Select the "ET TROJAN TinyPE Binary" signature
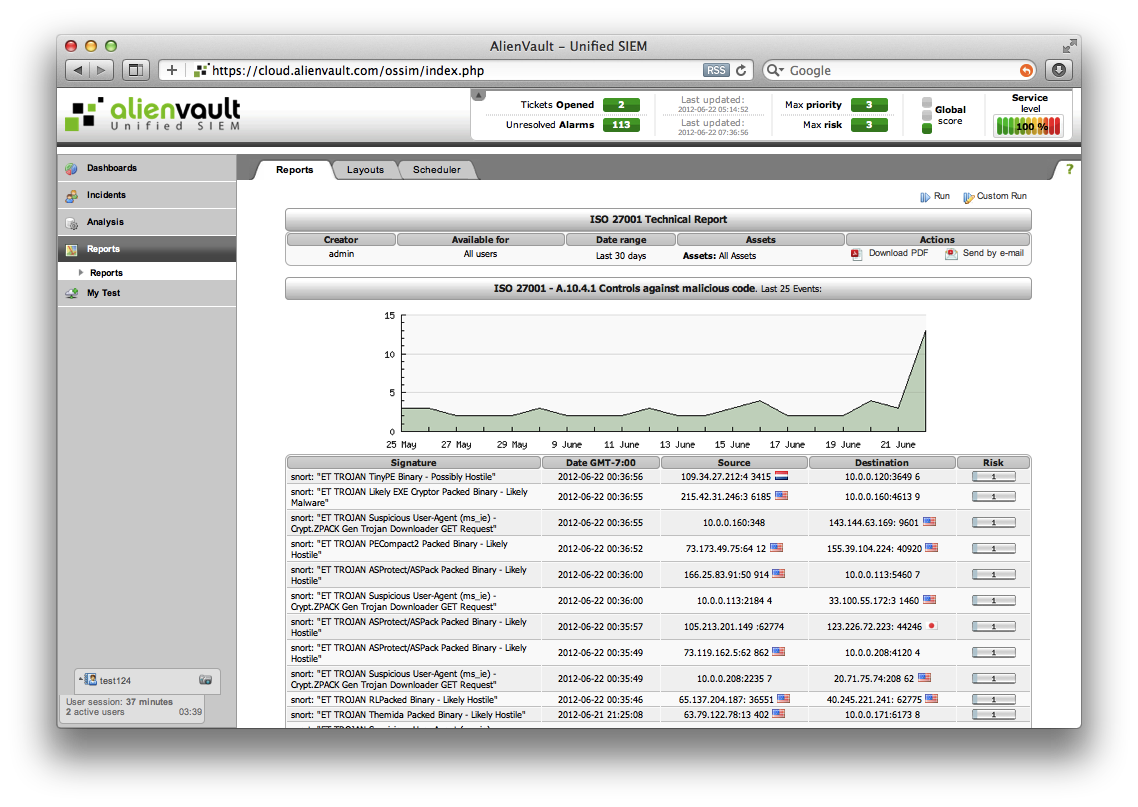Viewport: 1138px width, 807px height. pos(393,477)
